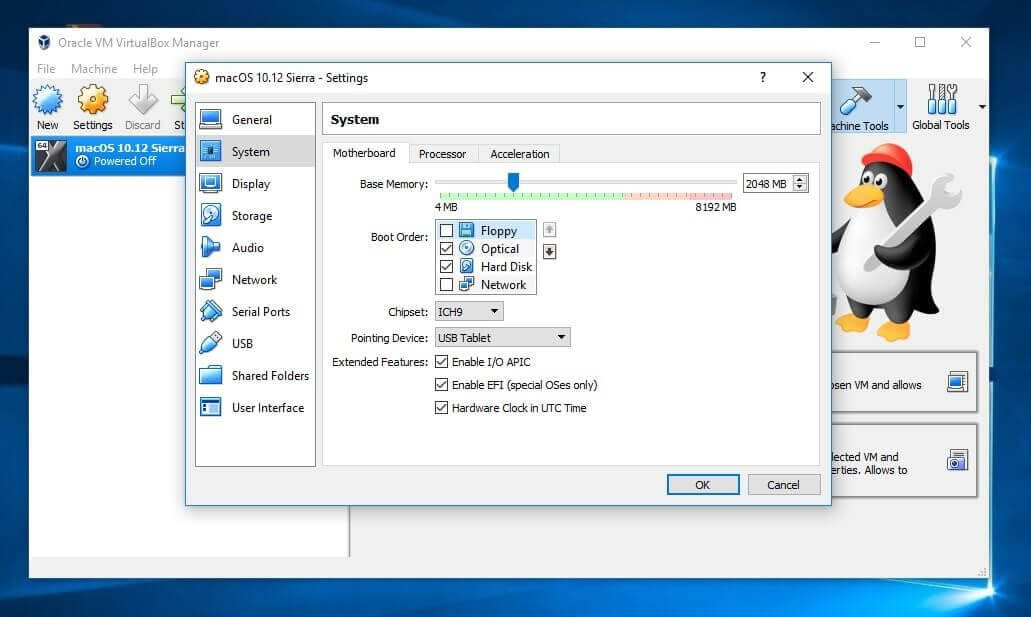Image resolution: width=1031 pixels, height=617 pixels.
Task: Click the Base Memory slider handle
Action: (514, 182)
